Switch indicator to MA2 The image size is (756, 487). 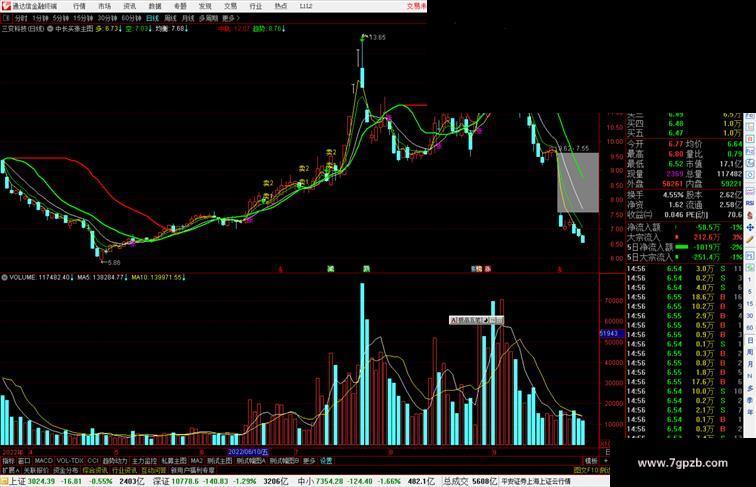point(196,461)
